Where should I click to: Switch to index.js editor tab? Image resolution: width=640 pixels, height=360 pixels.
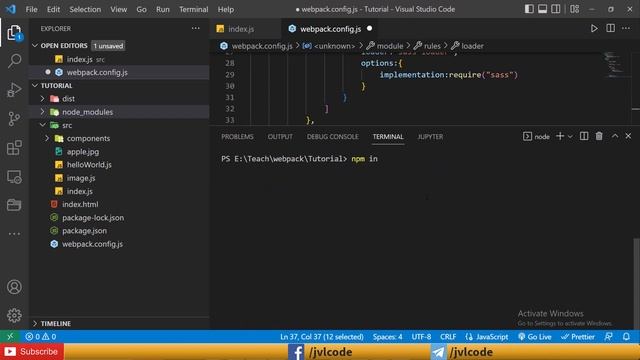click(x=241, y=29)
